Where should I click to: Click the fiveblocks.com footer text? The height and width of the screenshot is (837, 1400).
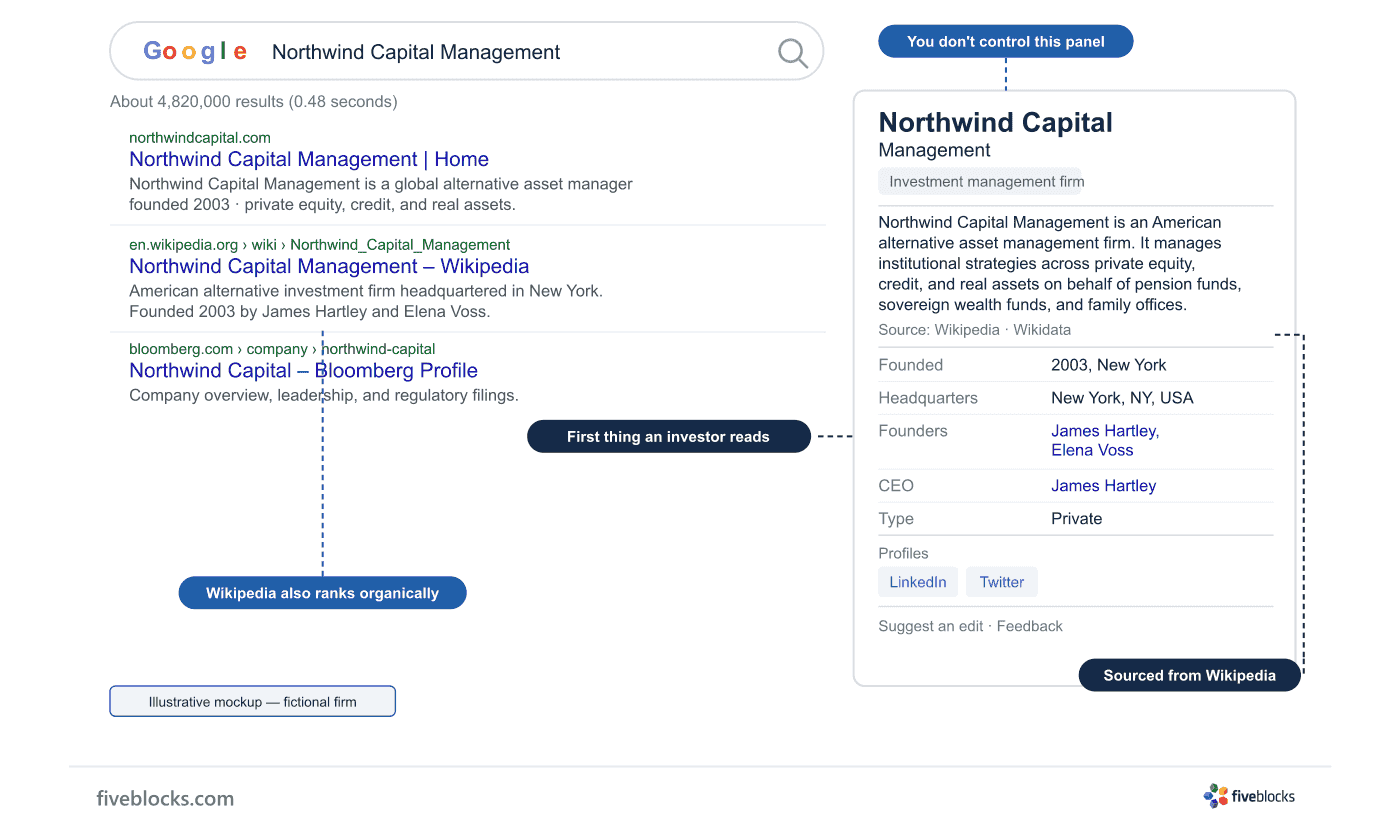pos(165,798)
